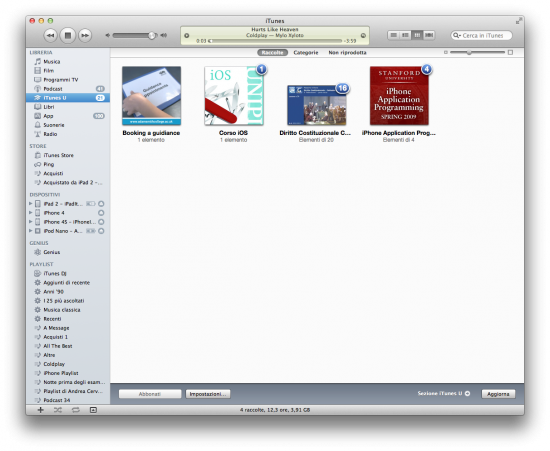Open Ping in the Store section

point(48,164)
